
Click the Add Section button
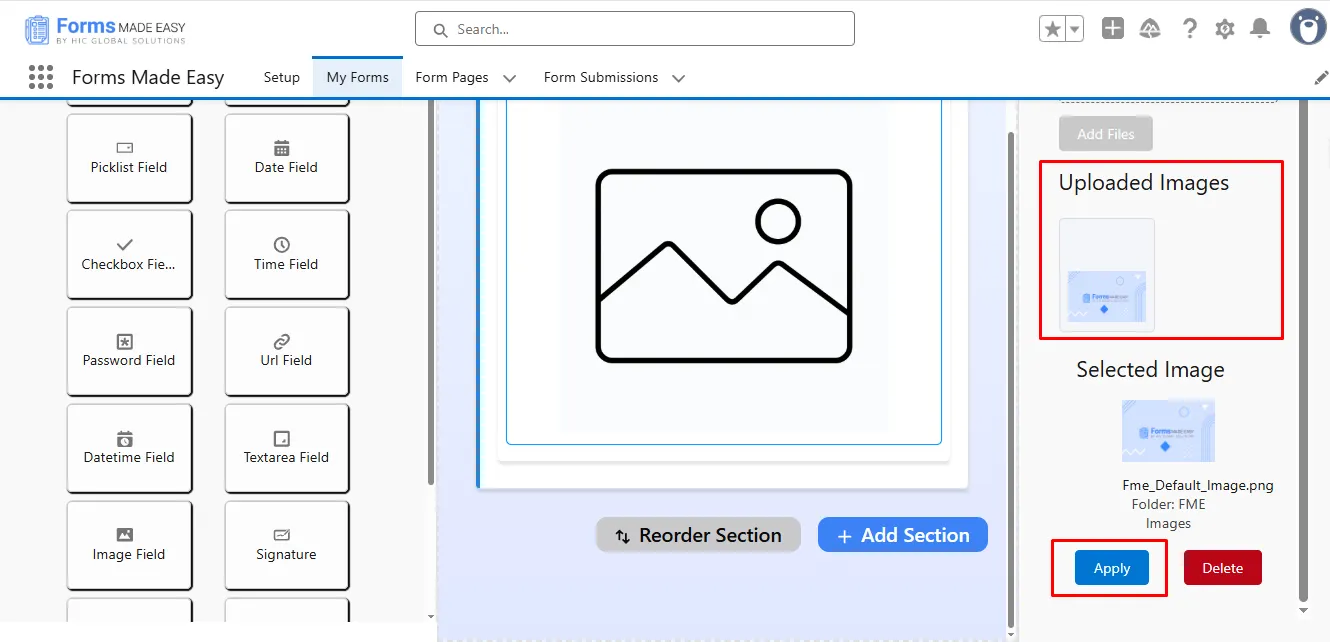(903, 535)
